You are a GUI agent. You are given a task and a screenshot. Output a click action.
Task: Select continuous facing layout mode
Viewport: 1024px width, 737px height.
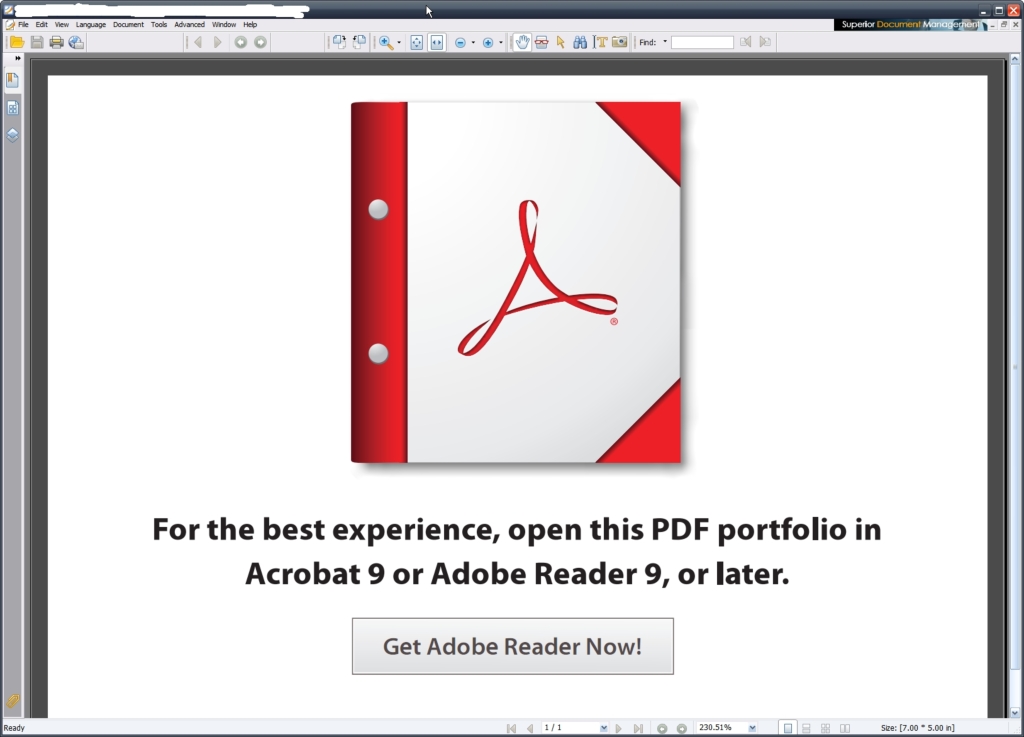pyautogui.click(x=825, y=728)
